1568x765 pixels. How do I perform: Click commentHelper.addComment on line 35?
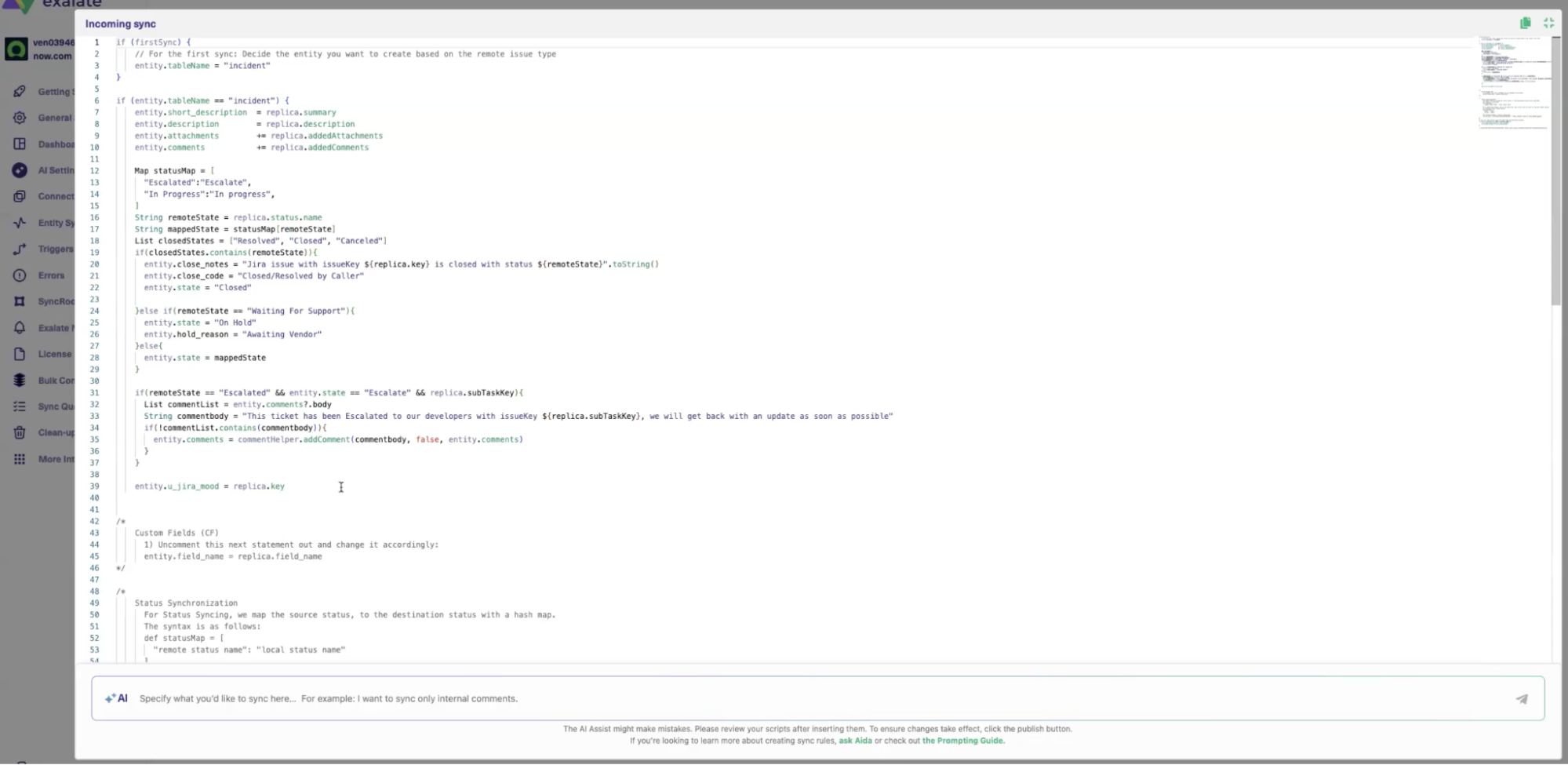pyautogui.click(x=338, y=439)
